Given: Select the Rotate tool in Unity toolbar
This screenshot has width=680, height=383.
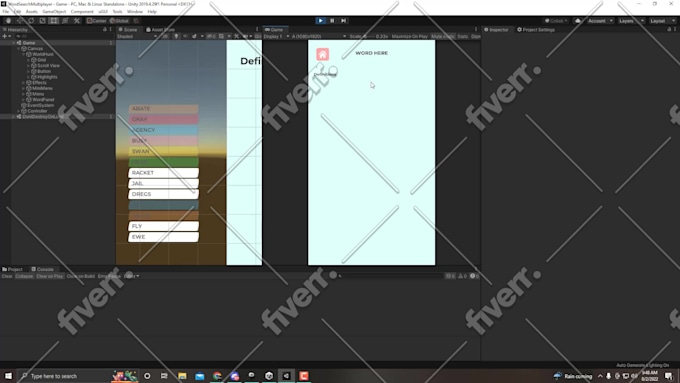Looking at the screenshot, I should [x=31, y=21].
